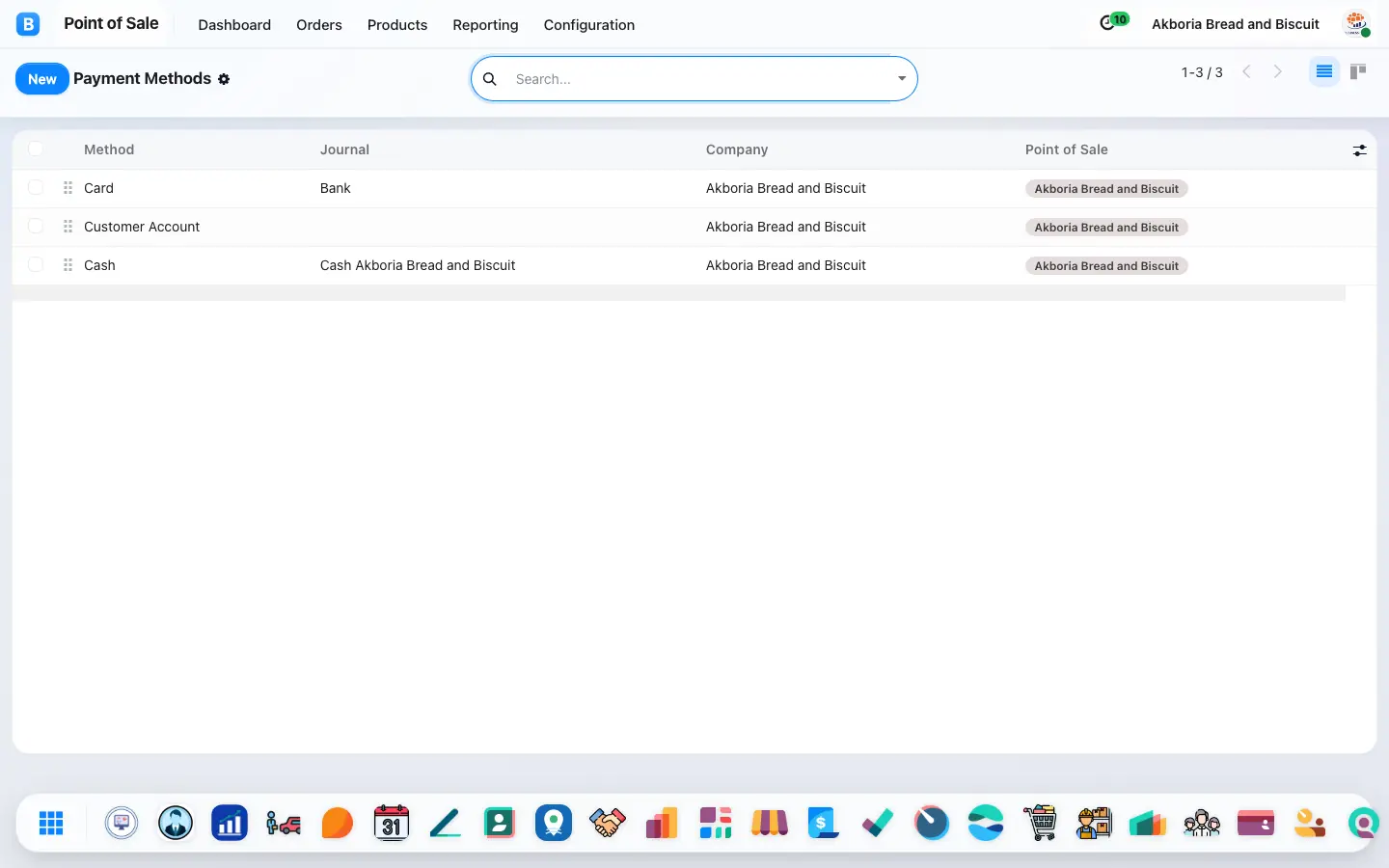Screen dimensions: 1389x868
Task: Sort by Company column header
Action: point(737,149)
